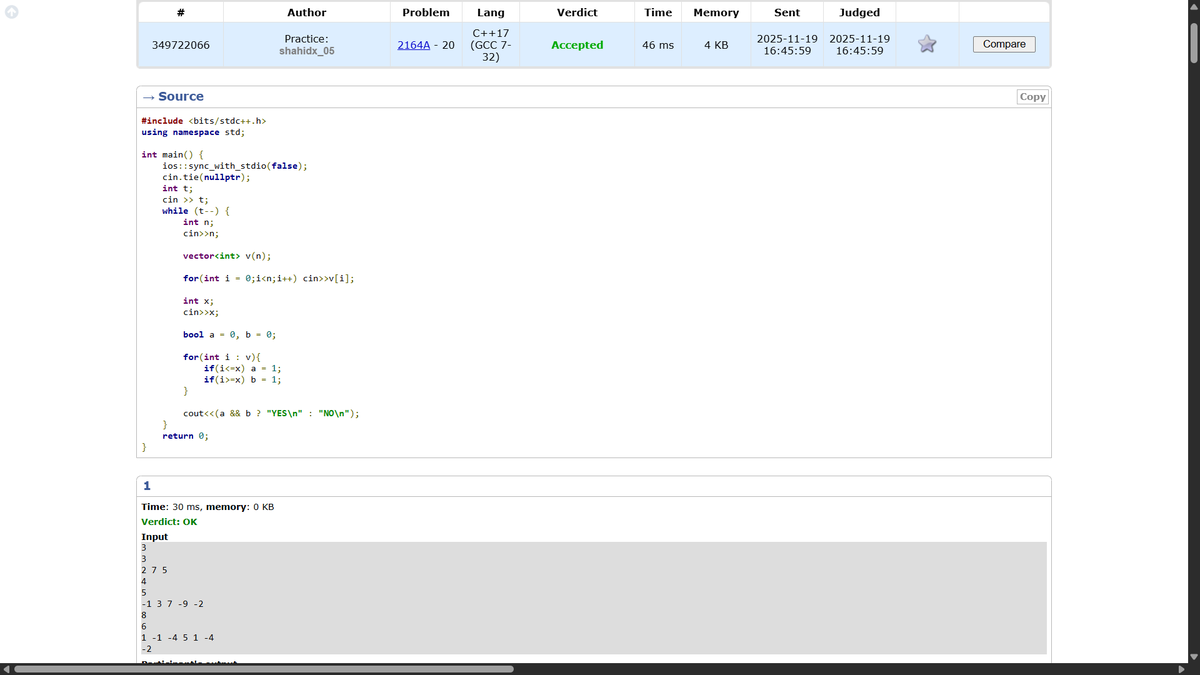Image resolution: width=1200 pixels, height=675 pixels.
Task: Click the vertical scrollbar up arrow
Action: coord(1193,6)
